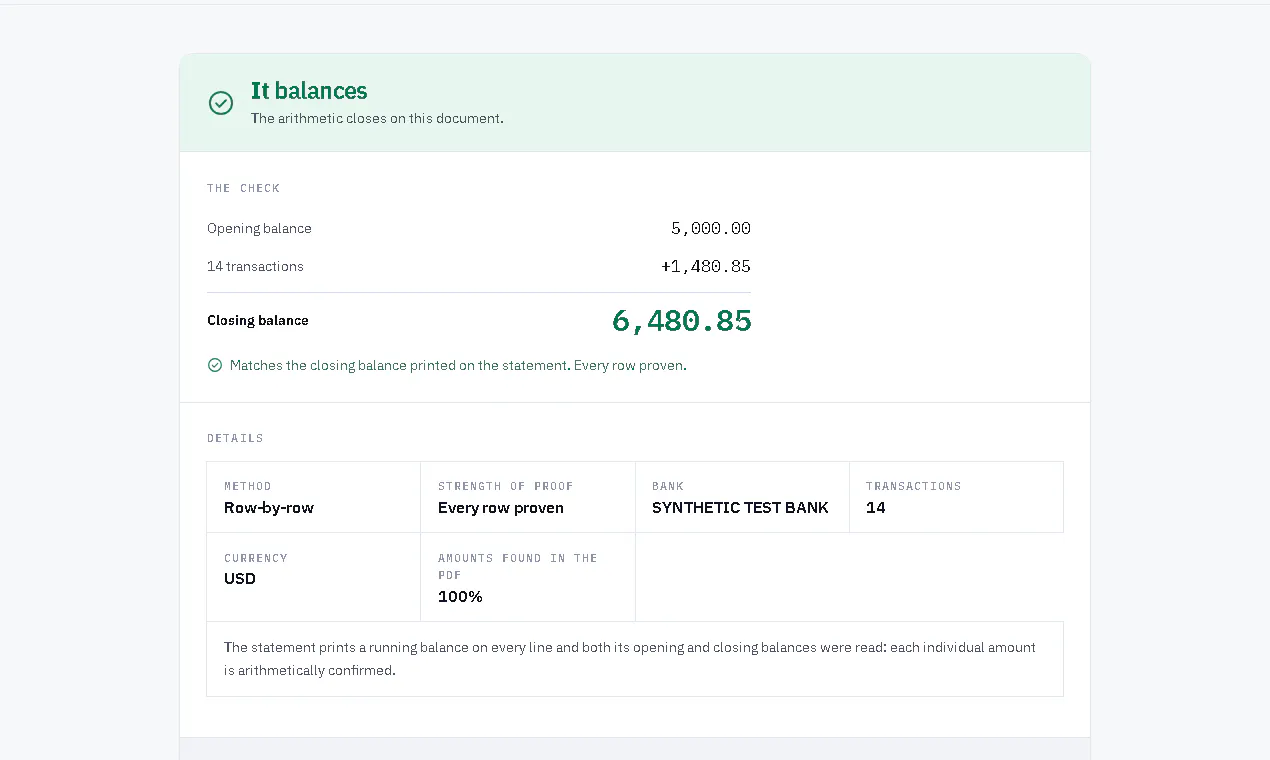
Task: Click the STRENGTH OF PROOF label
Action: [x=506, y=486]
